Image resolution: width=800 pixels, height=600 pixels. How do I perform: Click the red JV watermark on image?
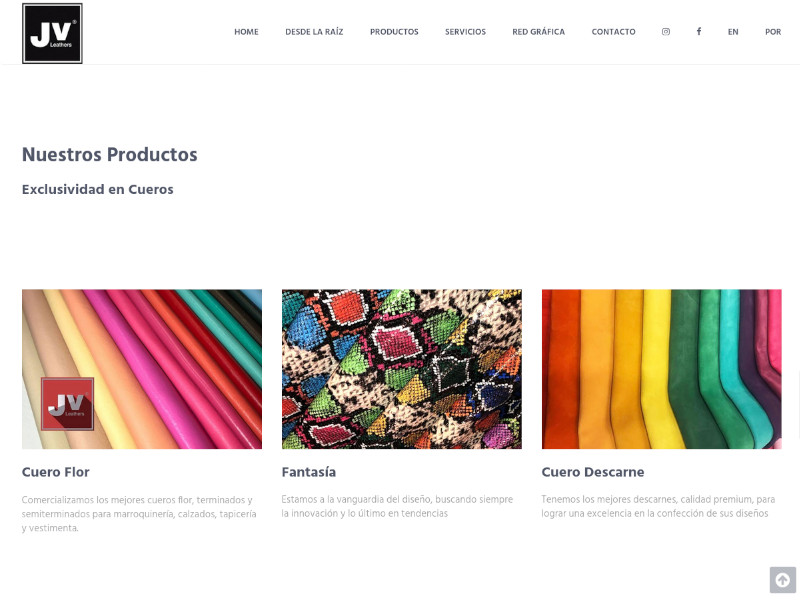tap(67, 404)
